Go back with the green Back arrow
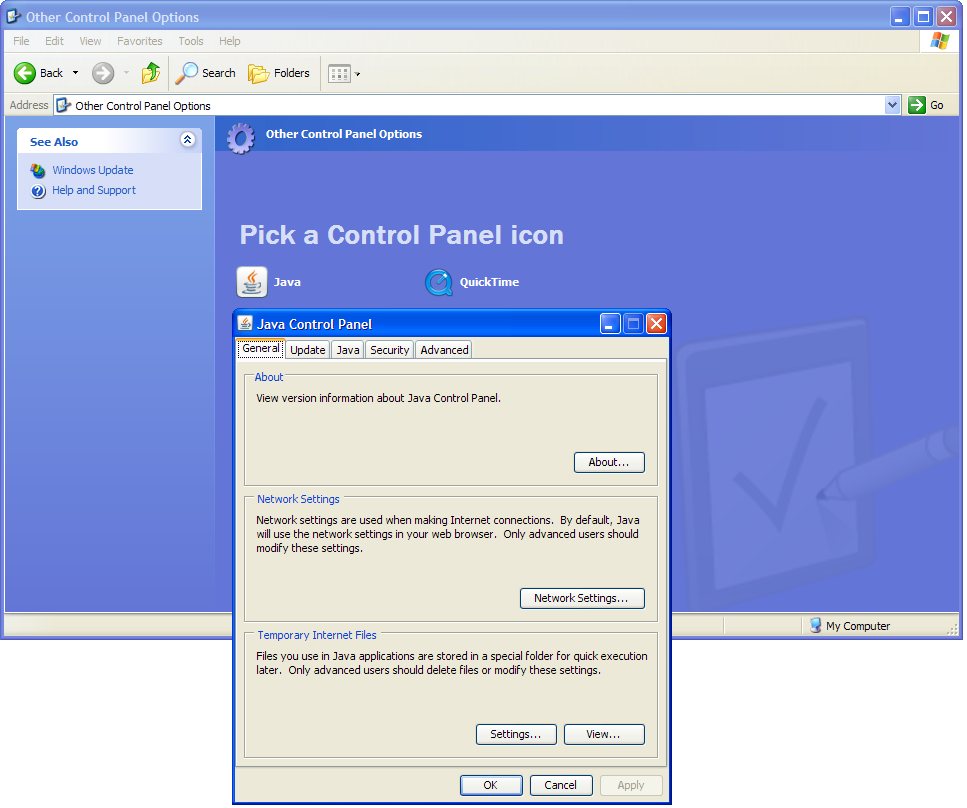The image size is (967, 808). click(x=25, y=73)
